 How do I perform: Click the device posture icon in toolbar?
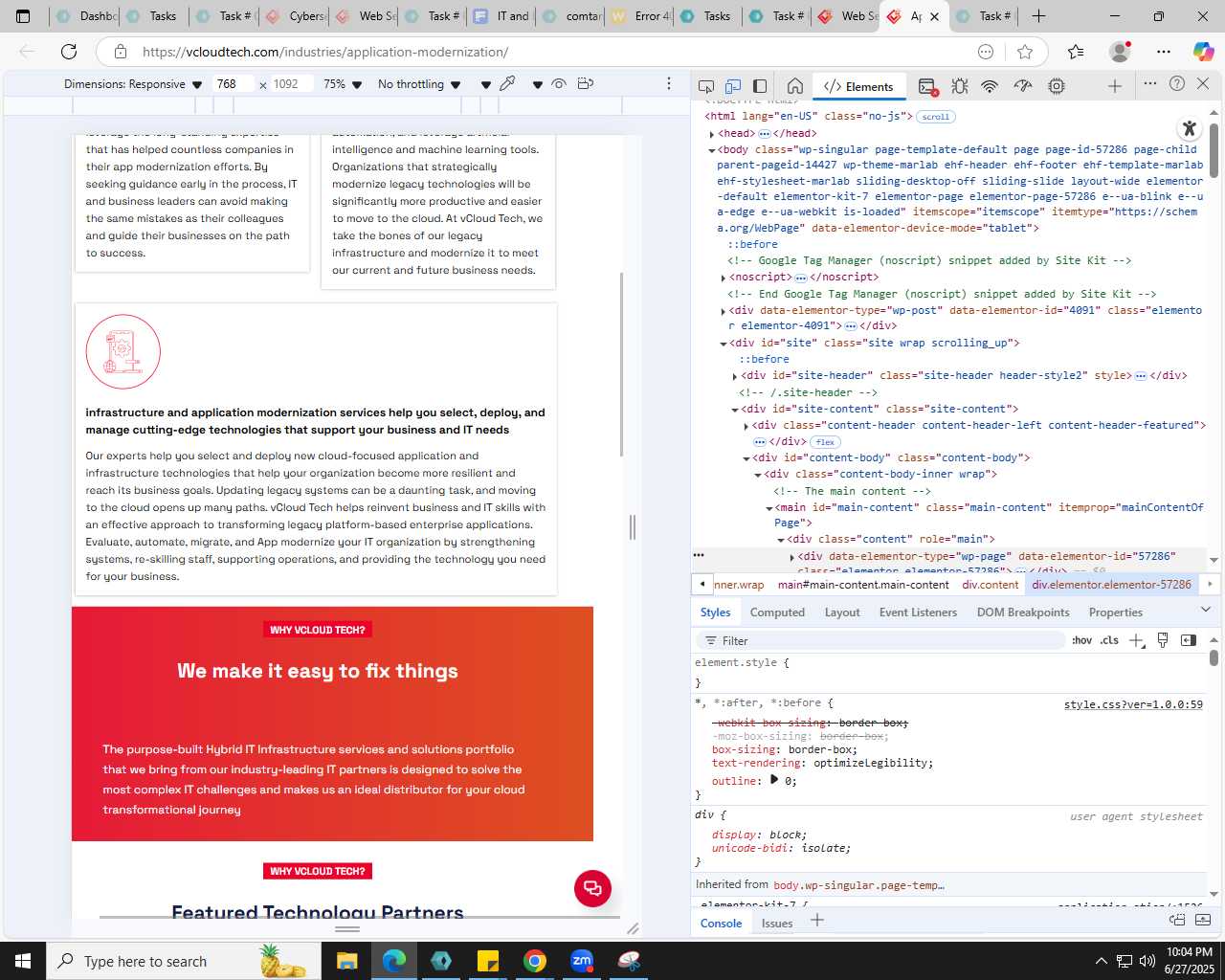586,83
